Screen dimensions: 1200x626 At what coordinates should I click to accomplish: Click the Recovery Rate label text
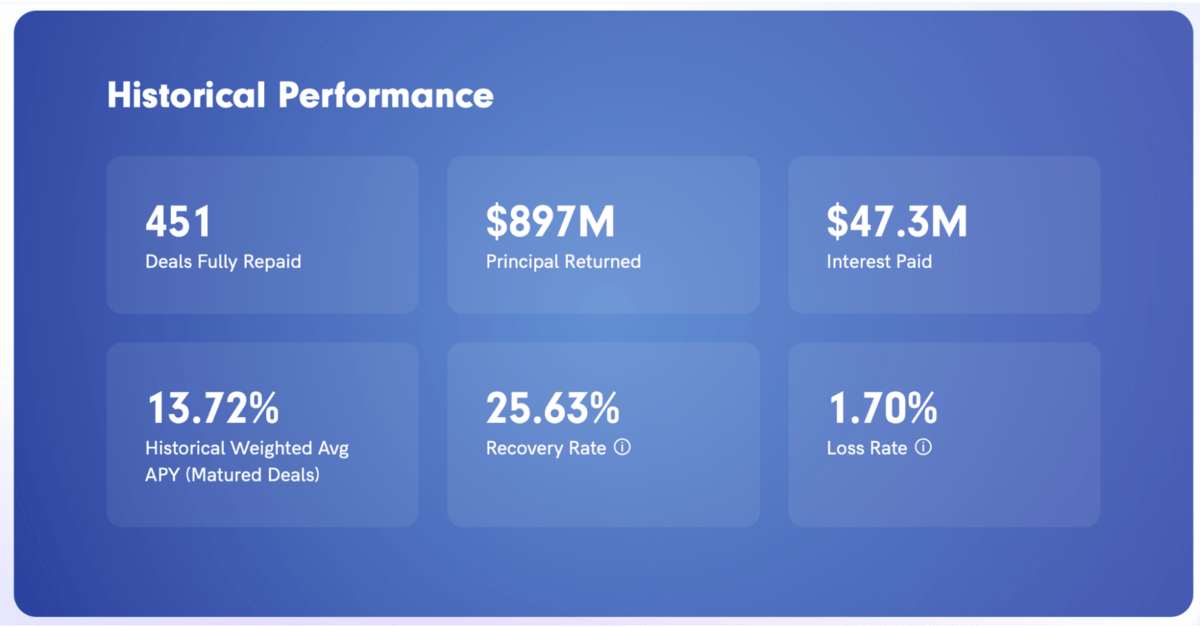coord(546,449)
